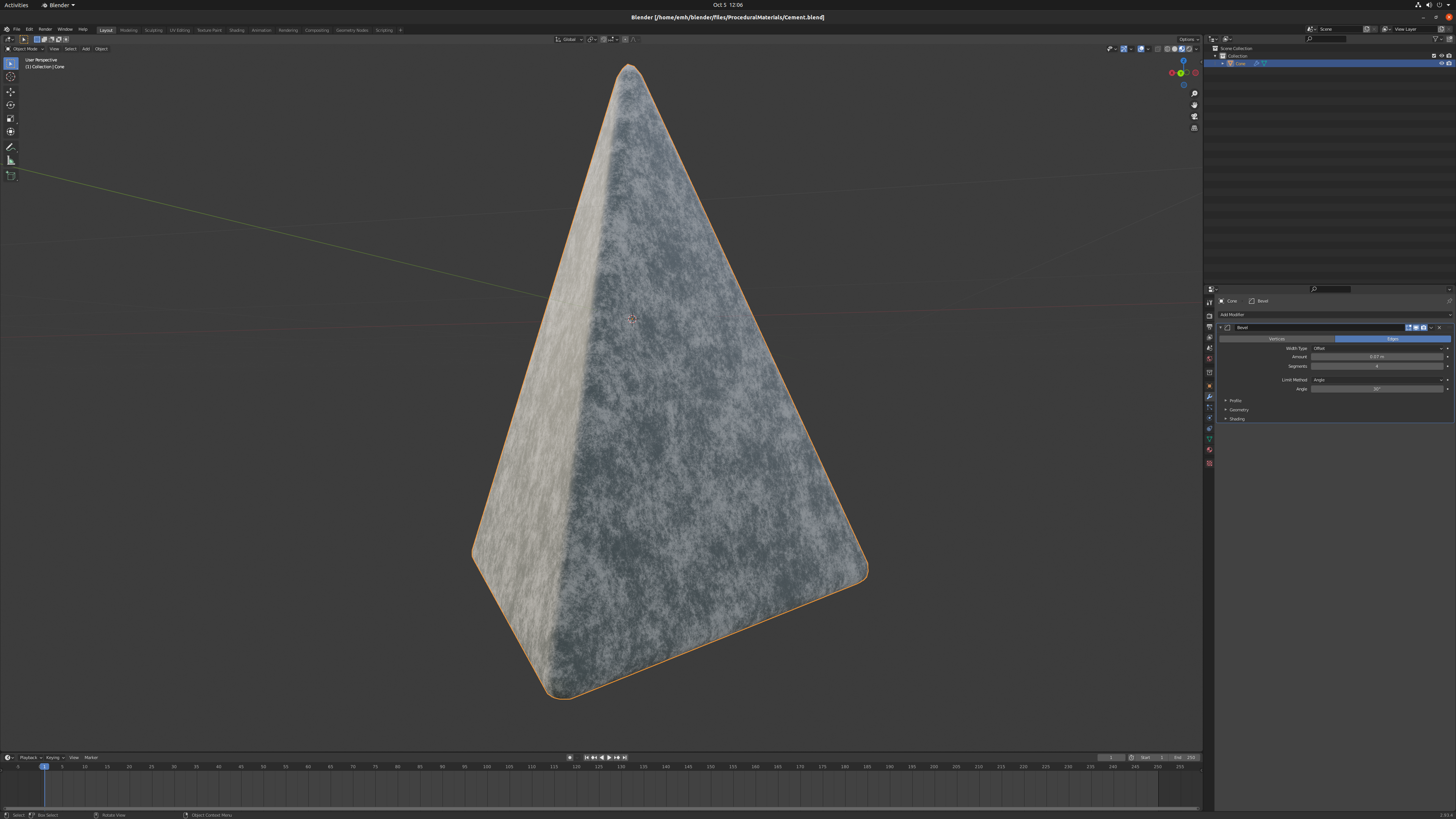Toggle the camera view icon

coord(1194,116)
